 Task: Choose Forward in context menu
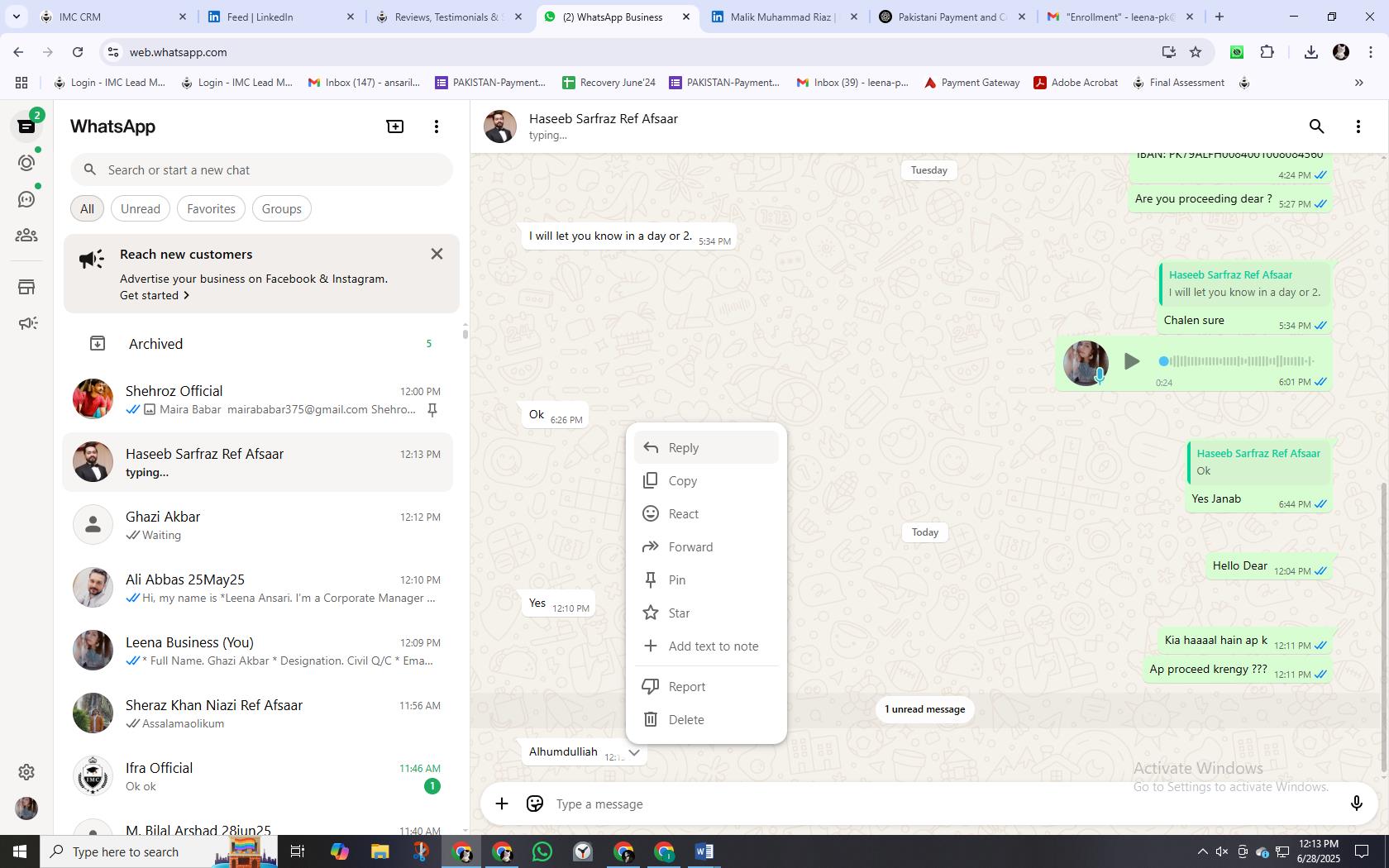(706, 546)
